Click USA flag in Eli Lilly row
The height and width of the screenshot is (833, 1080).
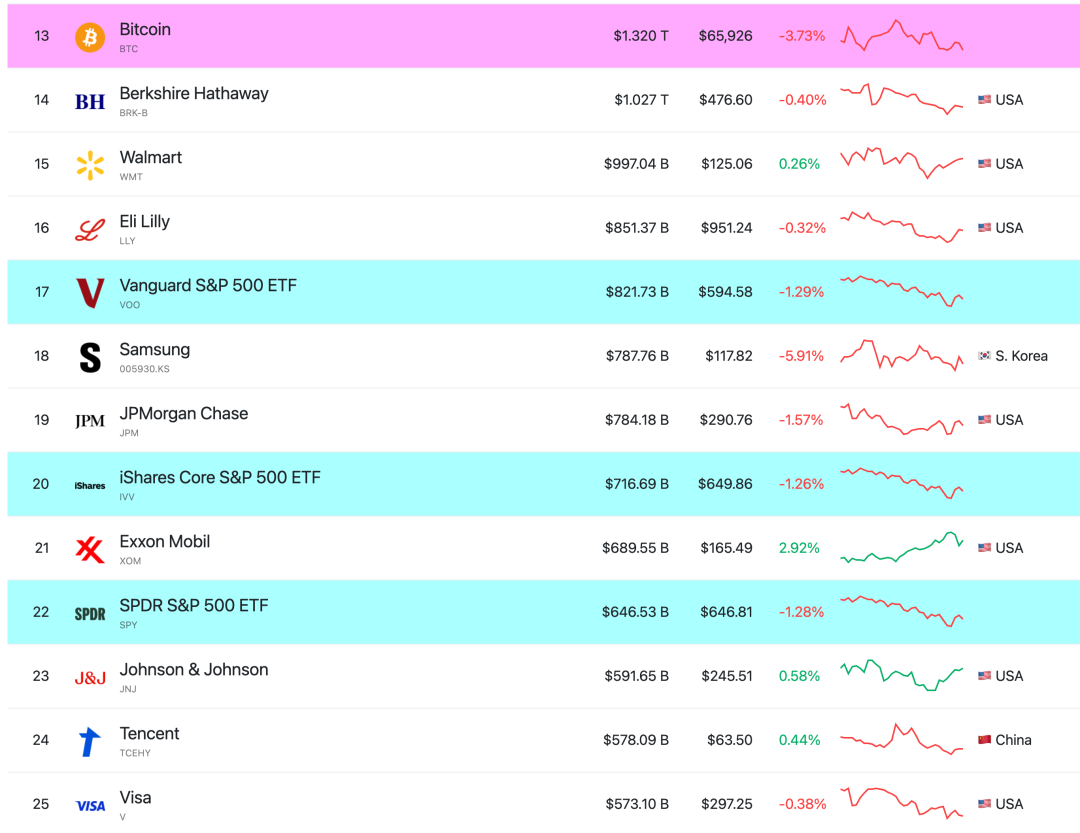coord(984,227)
